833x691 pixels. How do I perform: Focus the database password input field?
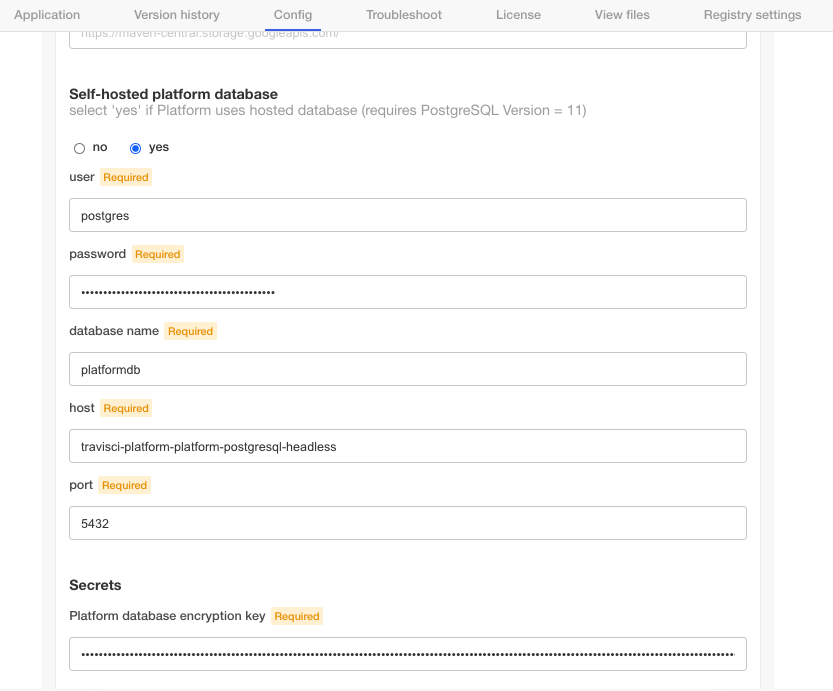(407, 292)
